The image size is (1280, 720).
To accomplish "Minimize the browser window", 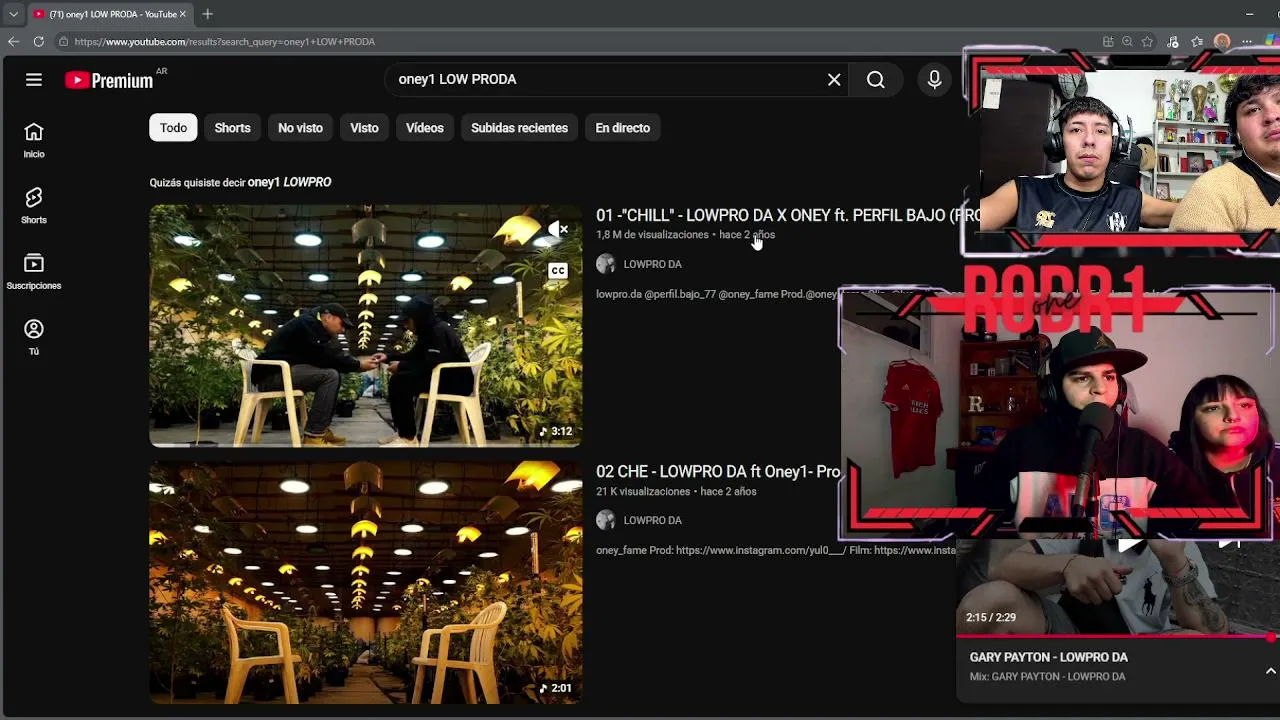I will [x=1249, y=14].
